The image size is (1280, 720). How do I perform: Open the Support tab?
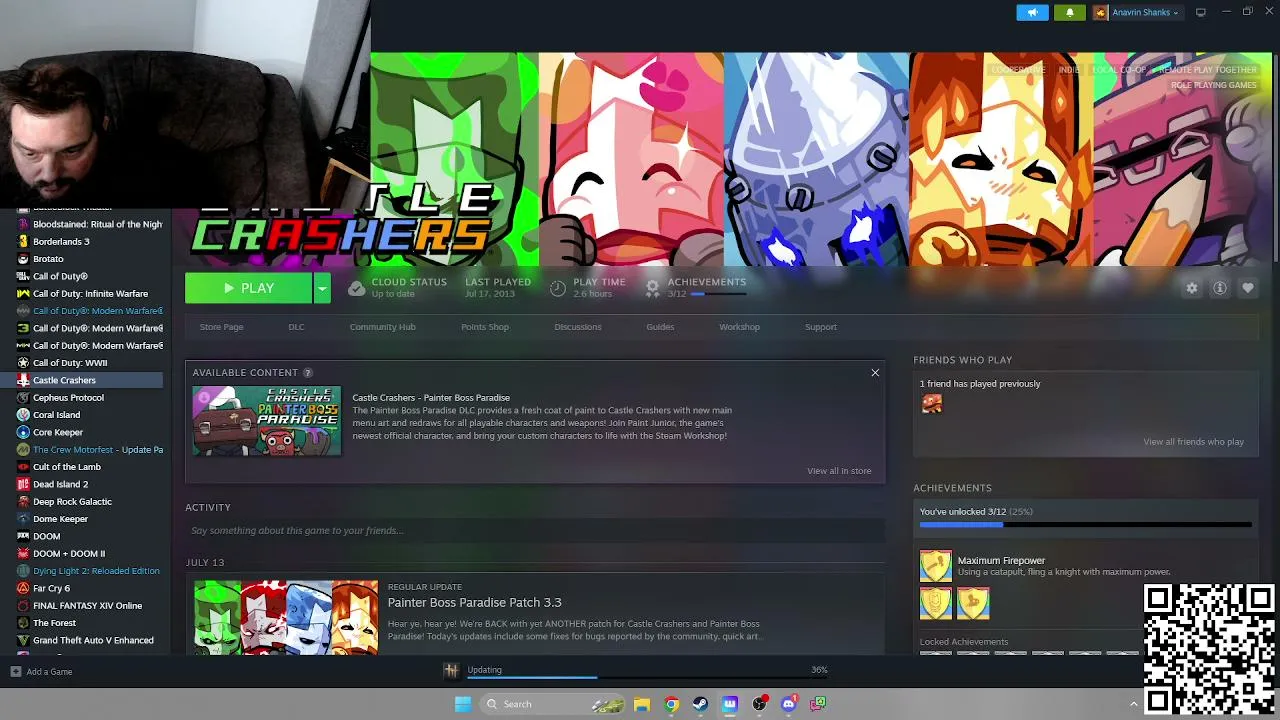point(821,327)
